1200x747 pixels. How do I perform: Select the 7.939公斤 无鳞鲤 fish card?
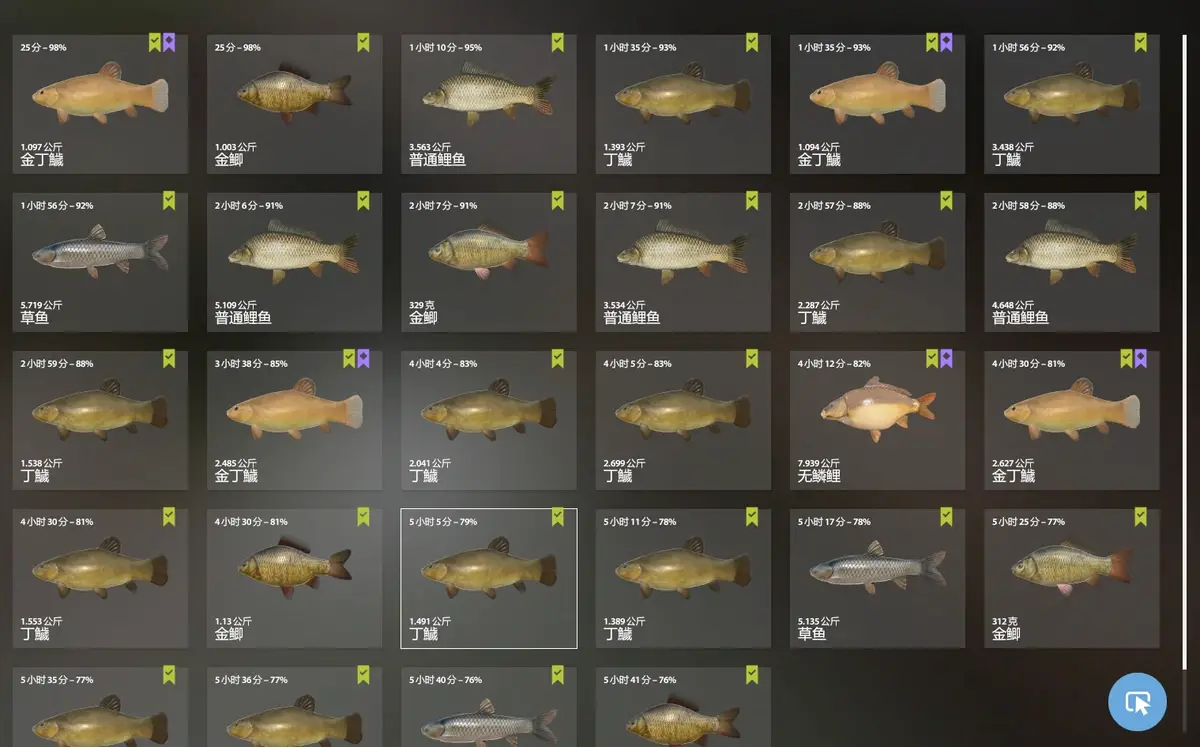click(x=877, y=420)
